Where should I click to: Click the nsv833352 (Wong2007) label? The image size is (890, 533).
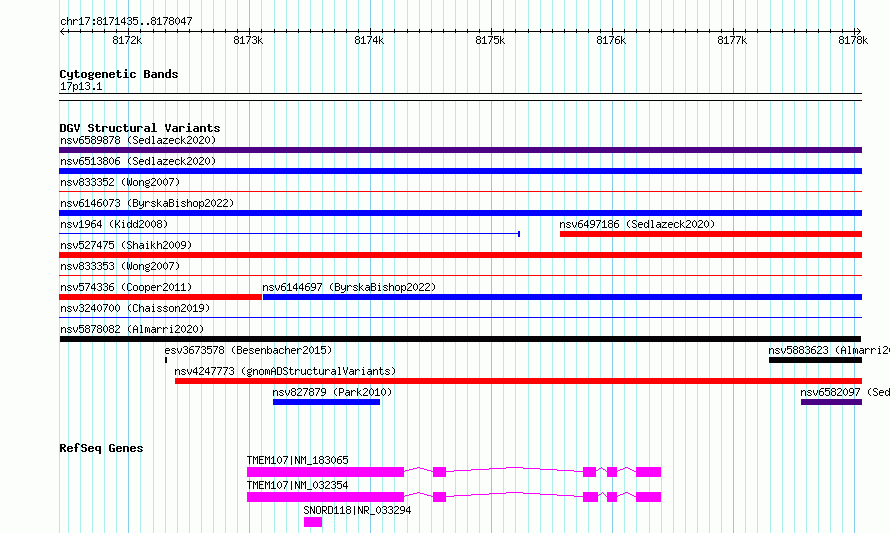click(120, 182)
